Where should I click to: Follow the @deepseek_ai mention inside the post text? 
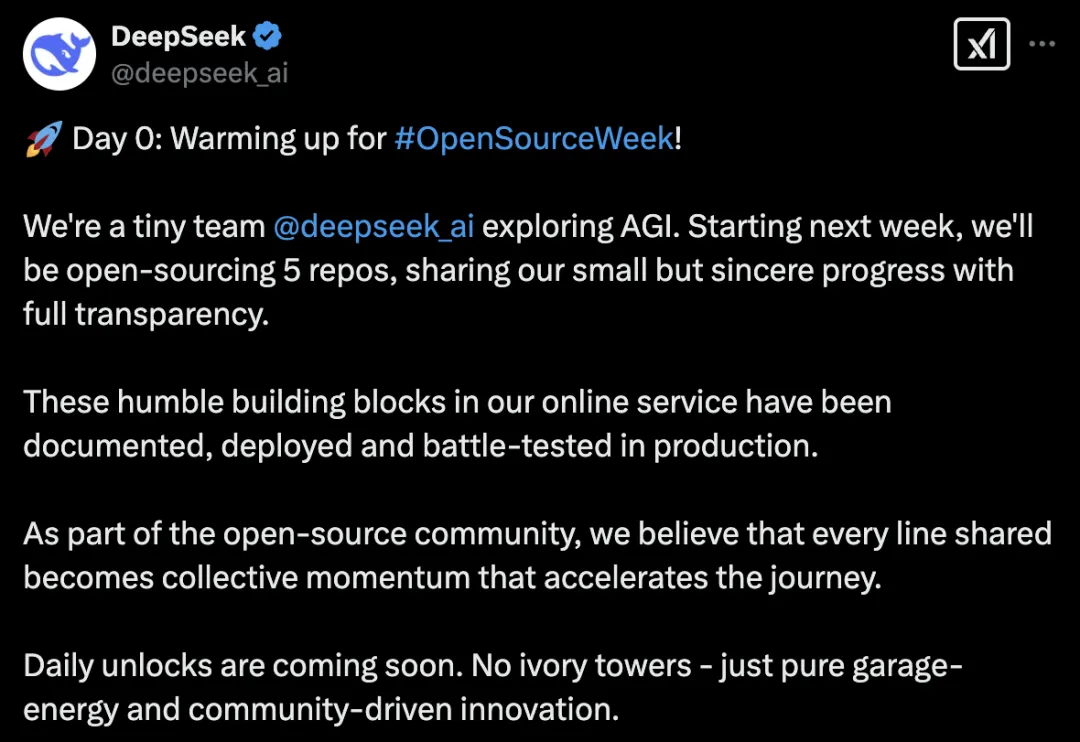click(x=374, y=227)
